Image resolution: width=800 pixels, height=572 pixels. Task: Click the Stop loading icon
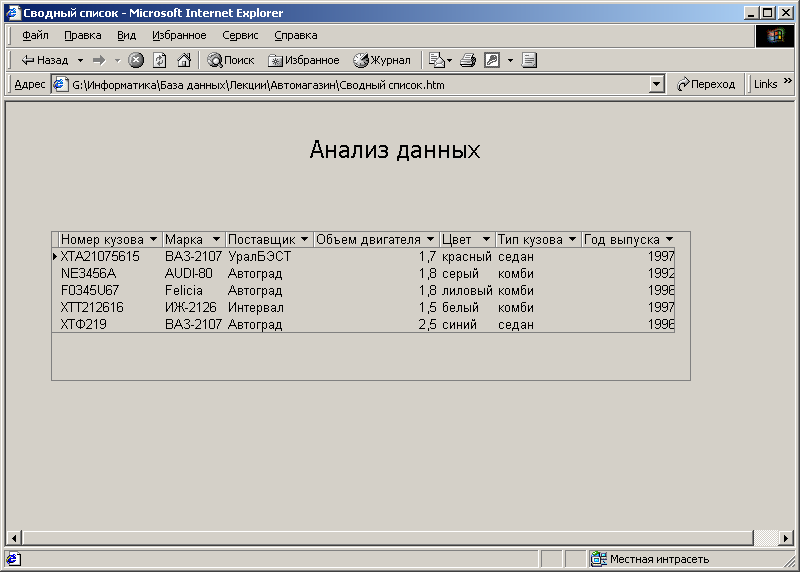click(136, 60)
